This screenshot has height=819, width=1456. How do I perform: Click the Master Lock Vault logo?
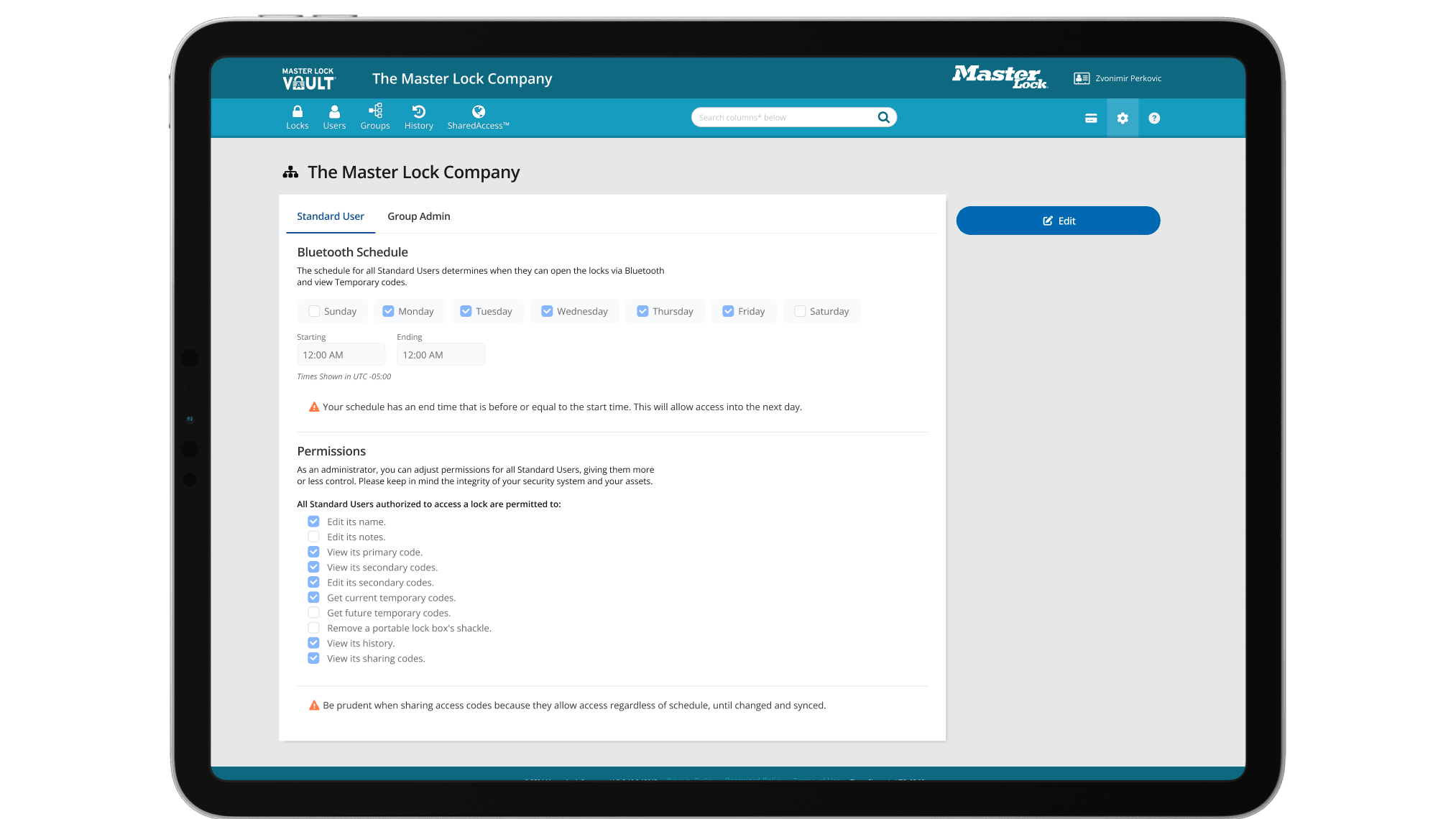(x=308, y=79)
